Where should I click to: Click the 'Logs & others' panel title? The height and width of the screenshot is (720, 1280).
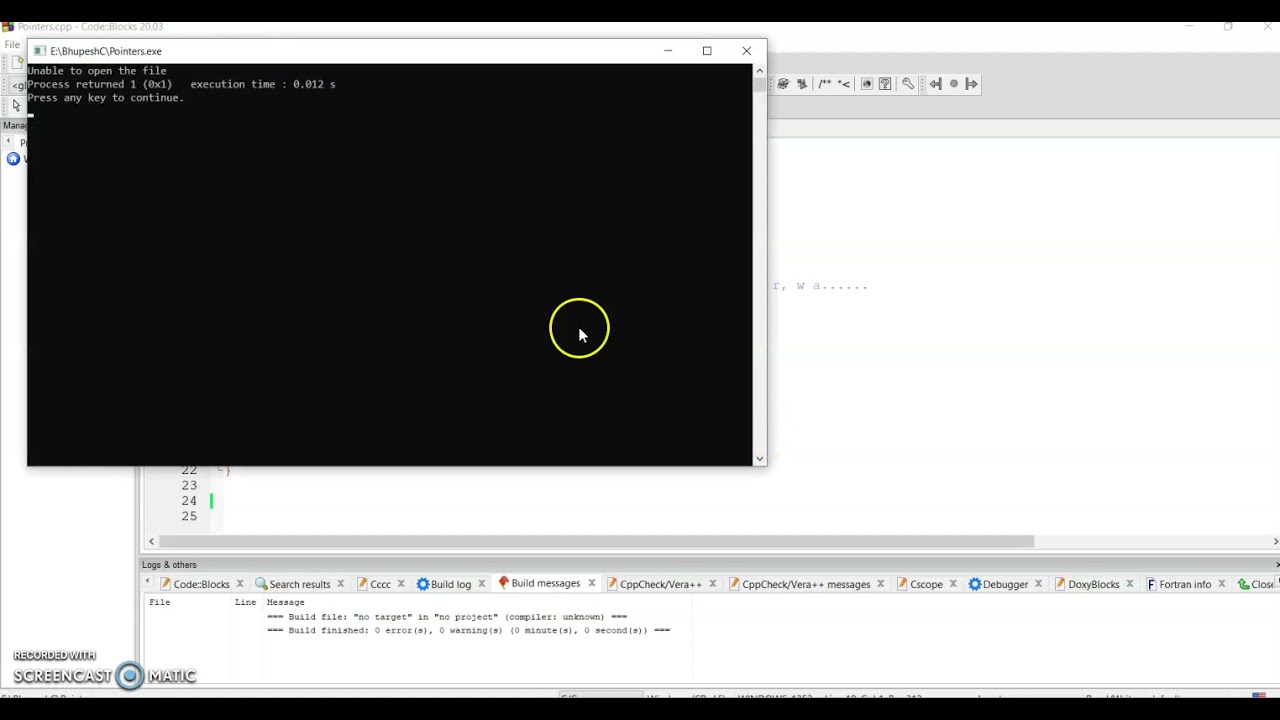click(169, 565)
